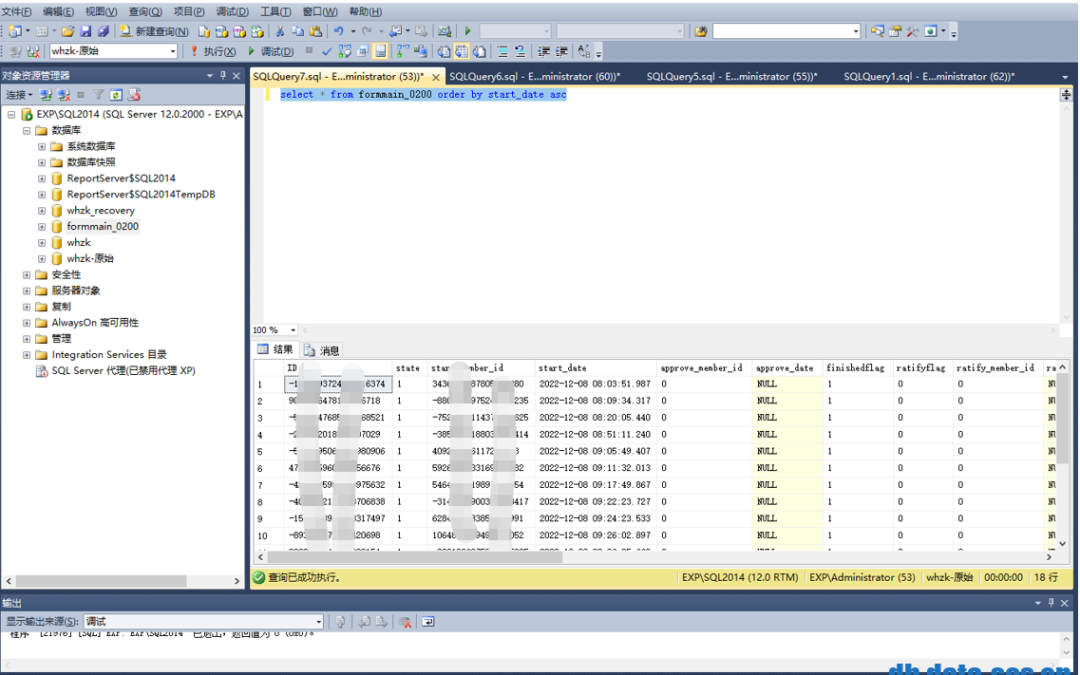
Task: Toggle Include Actual Execution Plan icon
Action: pos(403,51)
